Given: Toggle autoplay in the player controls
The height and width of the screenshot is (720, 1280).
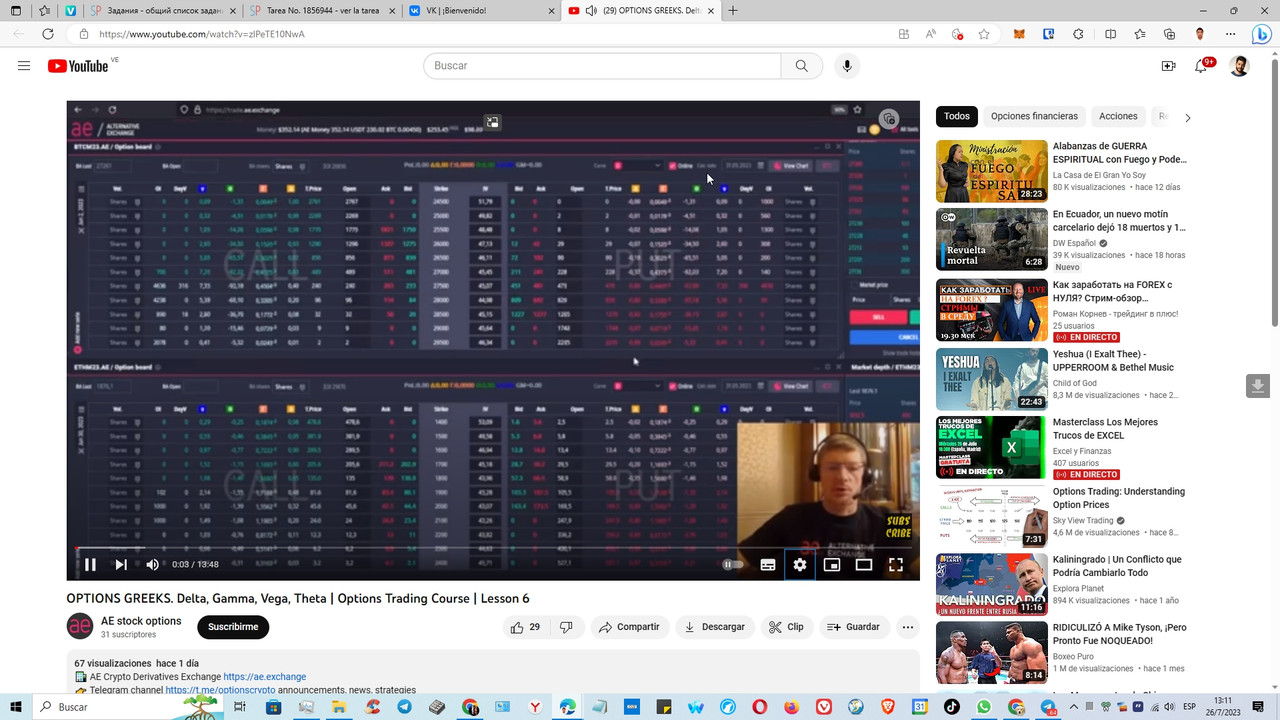Looking at the screenshot, I should [x=733, y=564].
